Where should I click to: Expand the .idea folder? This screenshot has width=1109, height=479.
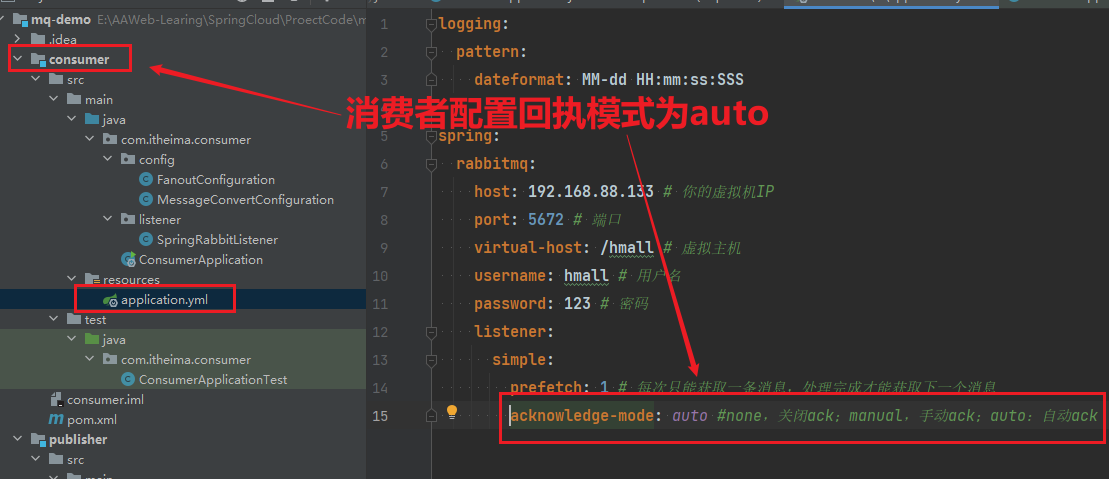(18, 40)
